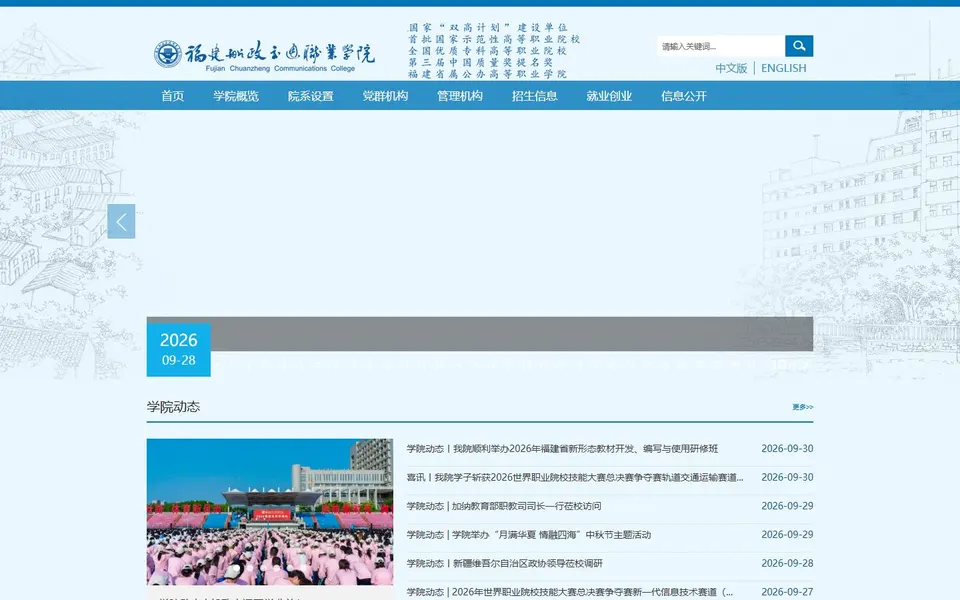Open the 院系设置 menu

pyautogui.click(x=310, y=96)
